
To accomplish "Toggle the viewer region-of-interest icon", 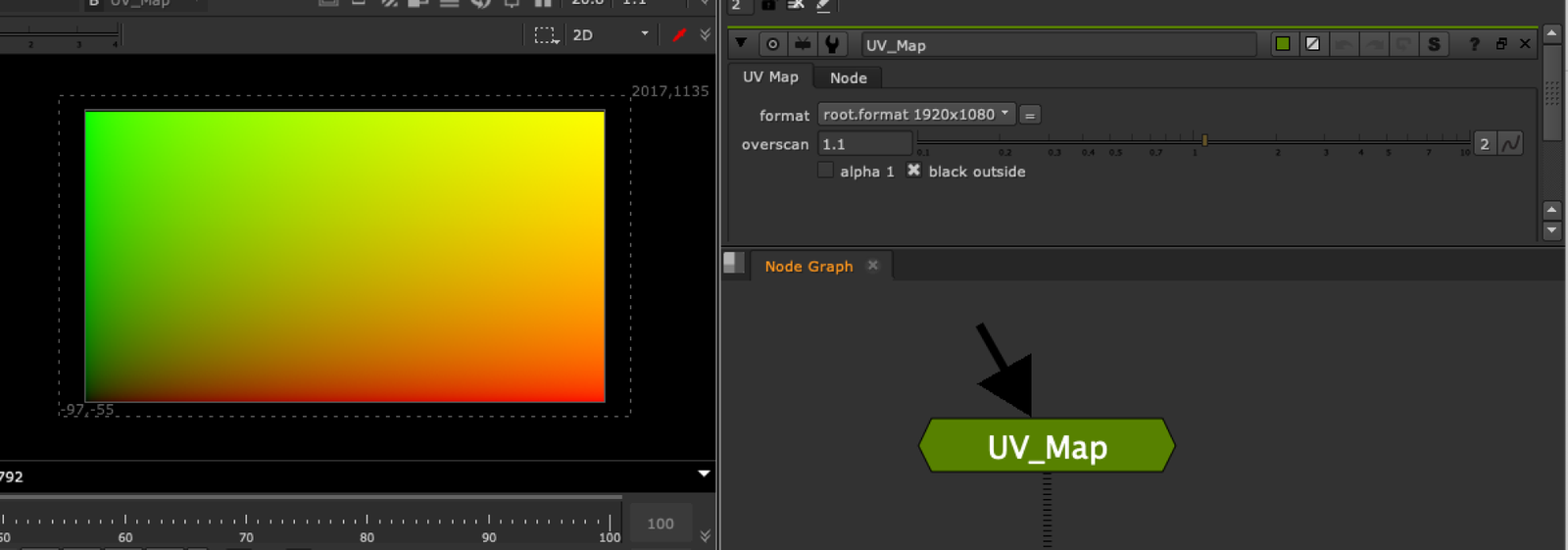I will 546,35.
